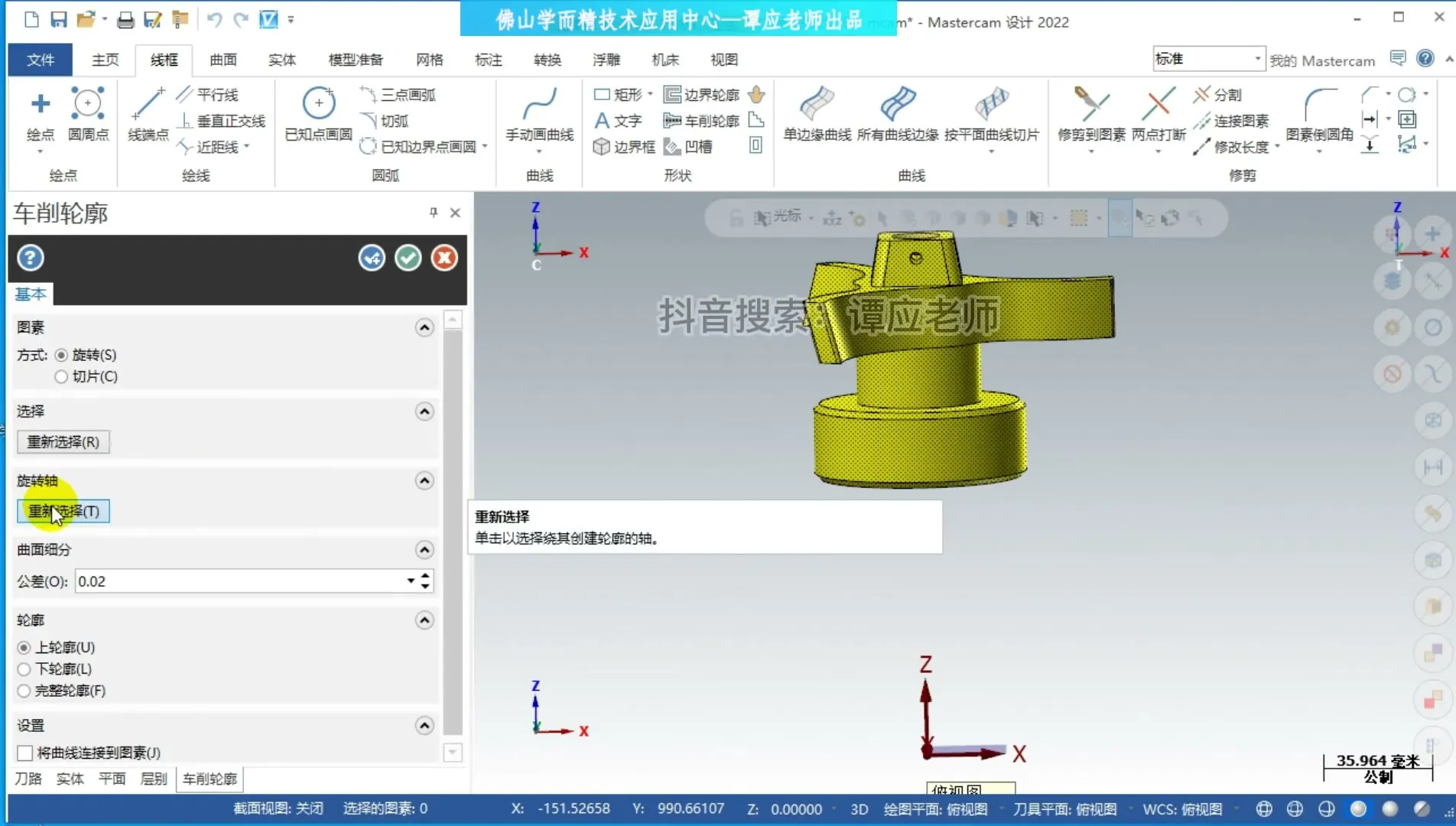
Task: Select the 单边缘曲线 tool
Action: click(x=816, y=115)
